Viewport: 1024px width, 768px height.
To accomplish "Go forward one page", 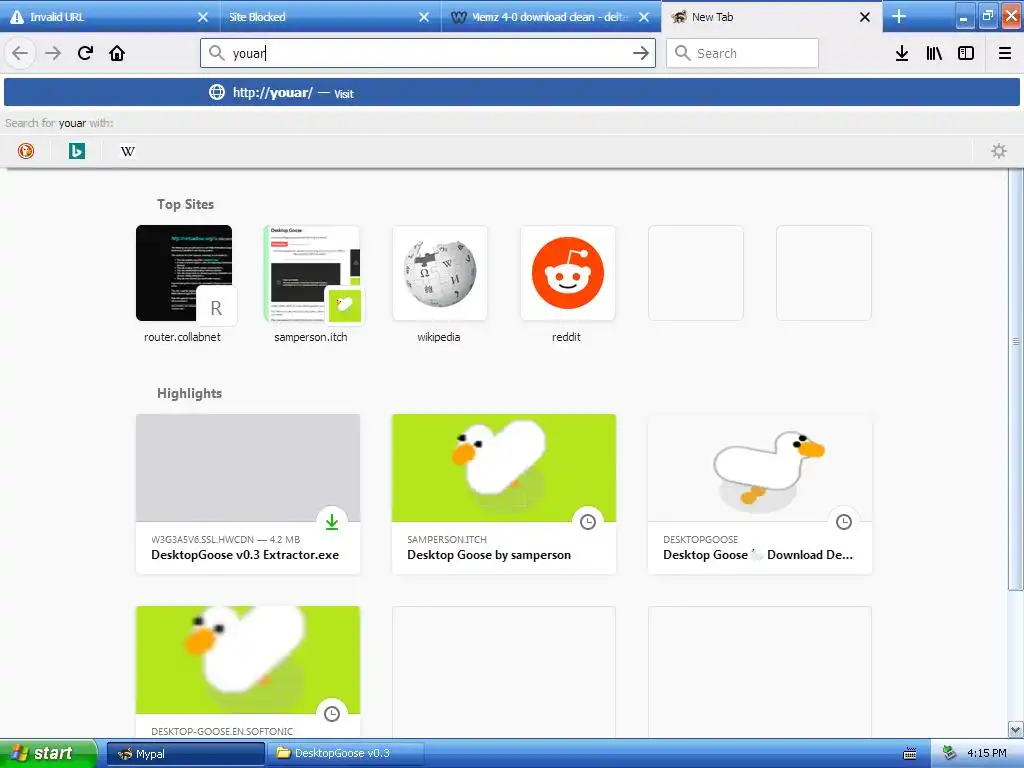I will pos(53,53).
